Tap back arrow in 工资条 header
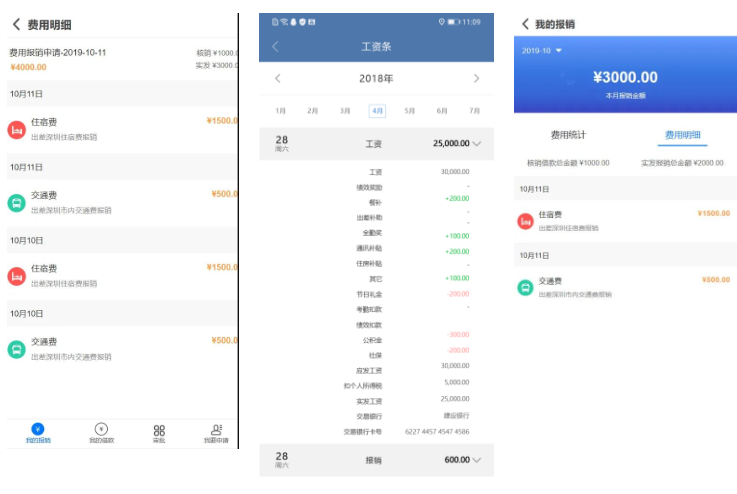This screenshot has width=737, height=494. 275,46
